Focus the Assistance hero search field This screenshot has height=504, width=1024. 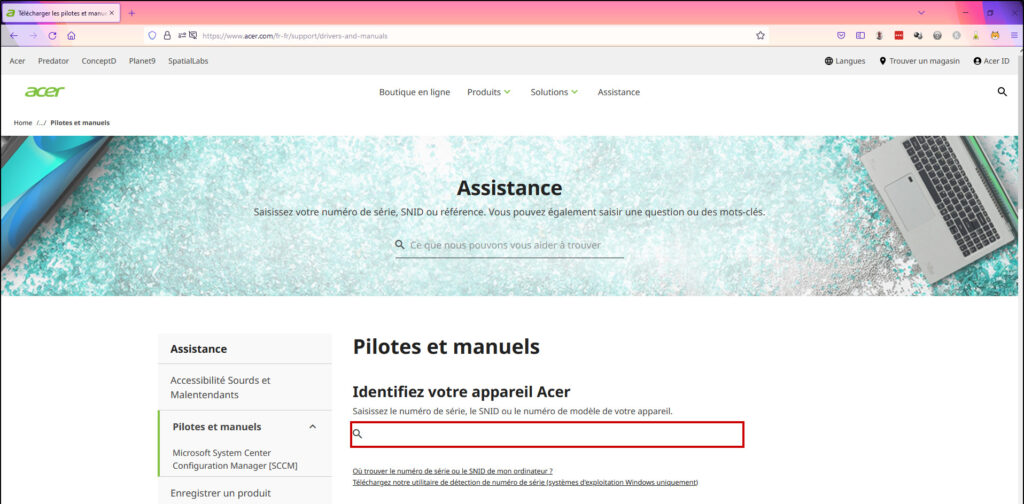(x=509, y=245)
